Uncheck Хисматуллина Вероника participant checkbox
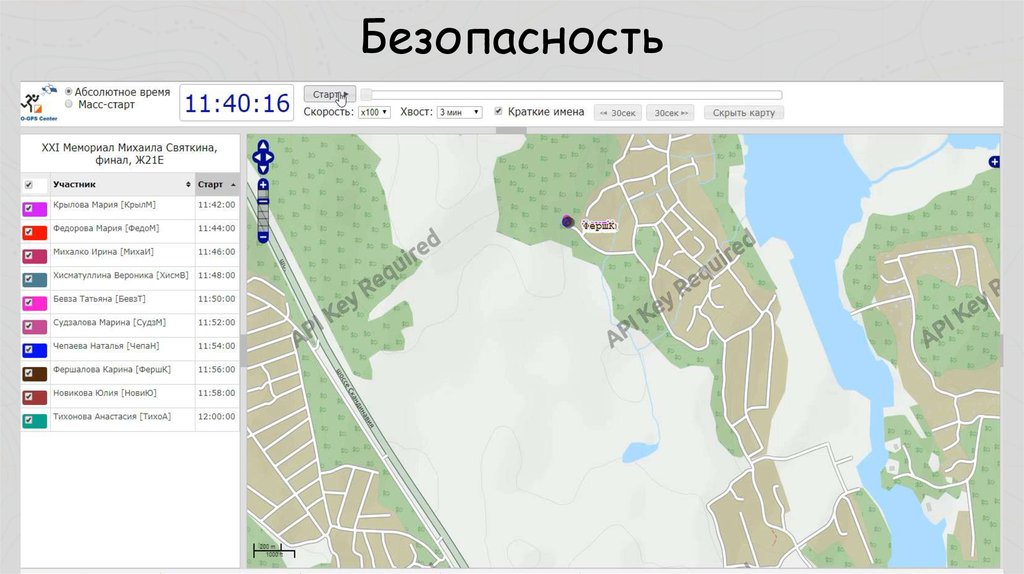This screenshot has width=1024, height=574. coord(28,279)
